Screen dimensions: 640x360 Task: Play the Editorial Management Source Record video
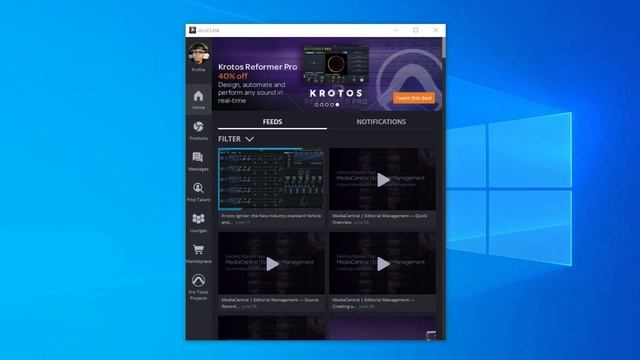pos(272,264)
